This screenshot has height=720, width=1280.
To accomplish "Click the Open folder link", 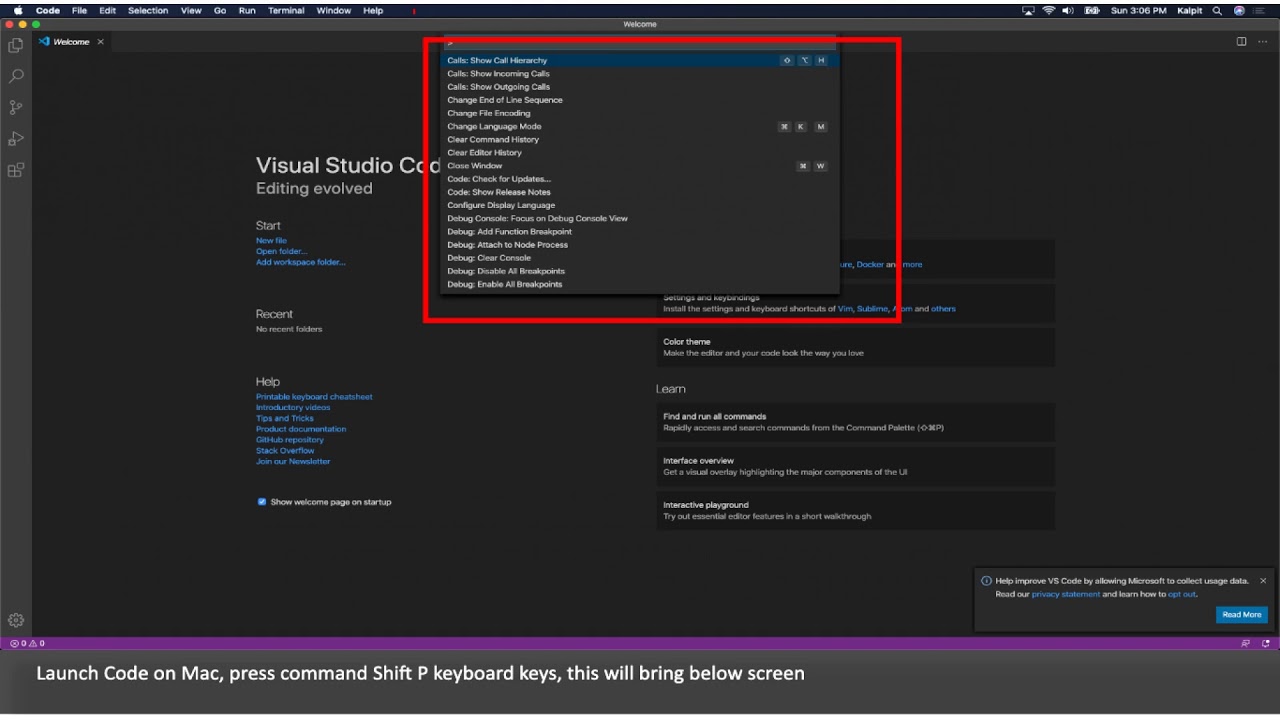I will [x=282, y=252].
